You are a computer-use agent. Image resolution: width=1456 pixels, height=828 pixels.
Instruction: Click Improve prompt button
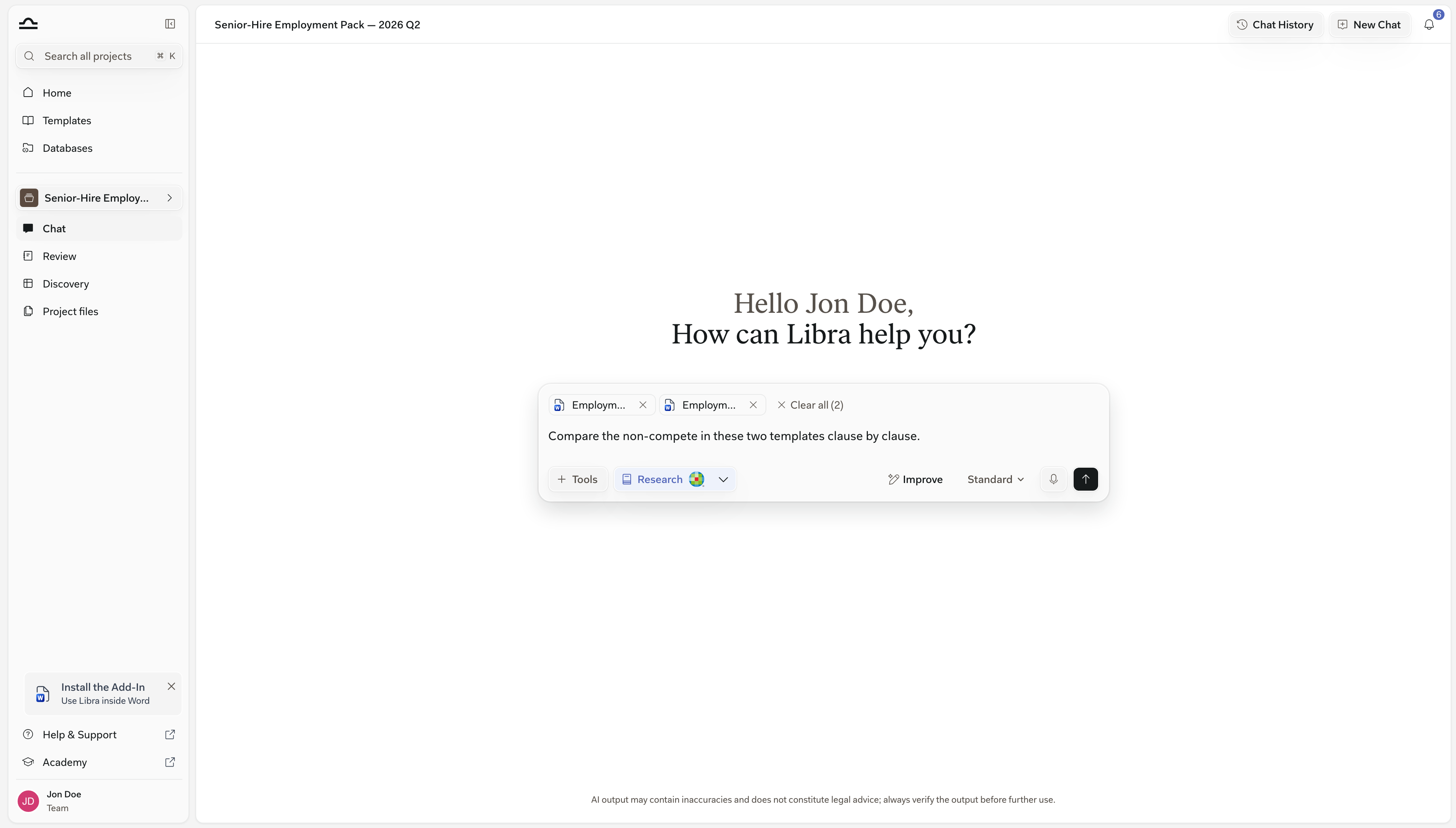915,480
